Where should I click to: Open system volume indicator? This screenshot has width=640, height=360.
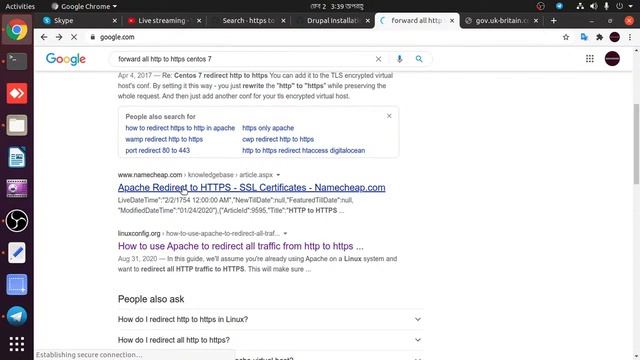point(594,6)
